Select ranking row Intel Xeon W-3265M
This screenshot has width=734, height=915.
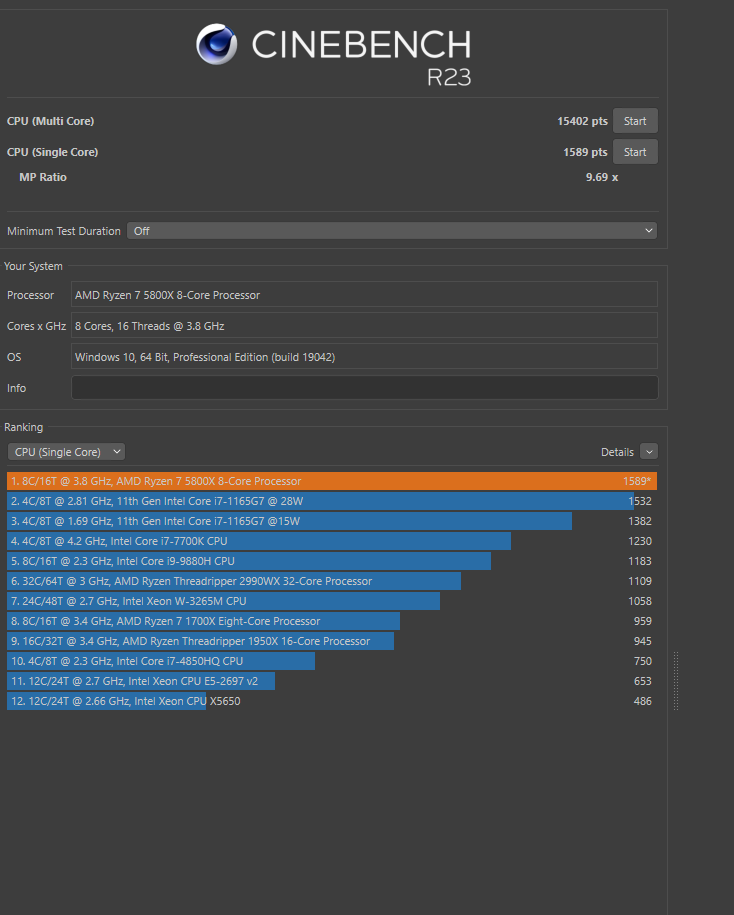[x=332, y=601]
